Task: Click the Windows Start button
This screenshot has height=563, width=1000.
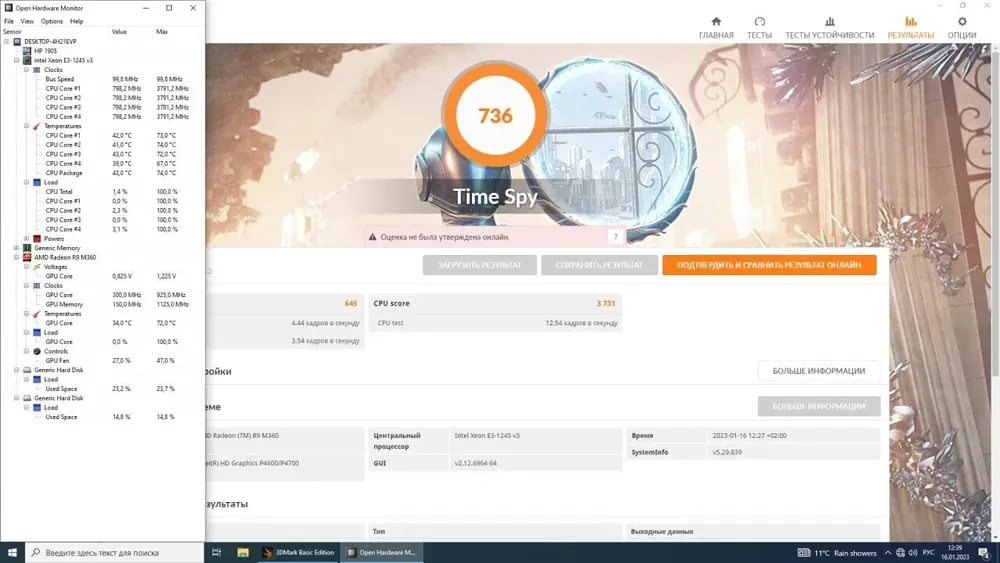Action: [12, 552]
